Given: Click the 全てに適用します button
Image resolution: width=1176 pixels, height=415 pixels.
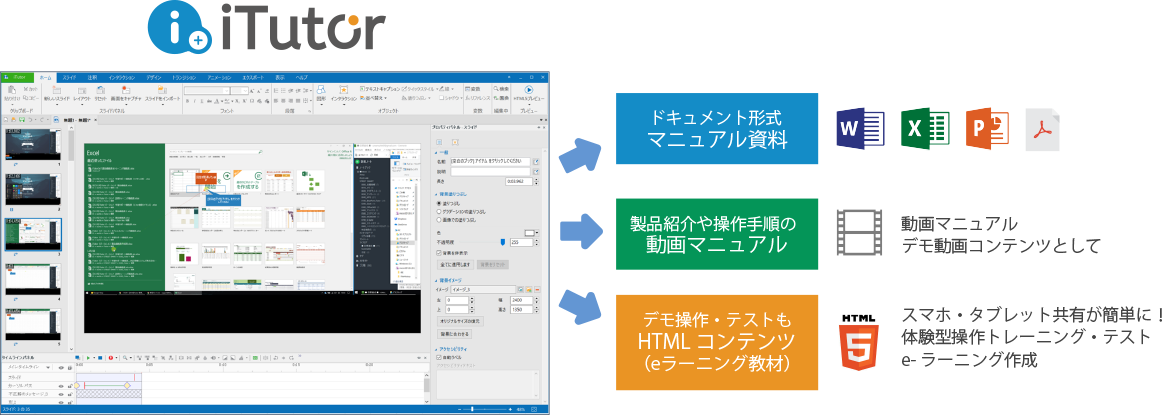Looking at the screenshot, I should [455, 265].
